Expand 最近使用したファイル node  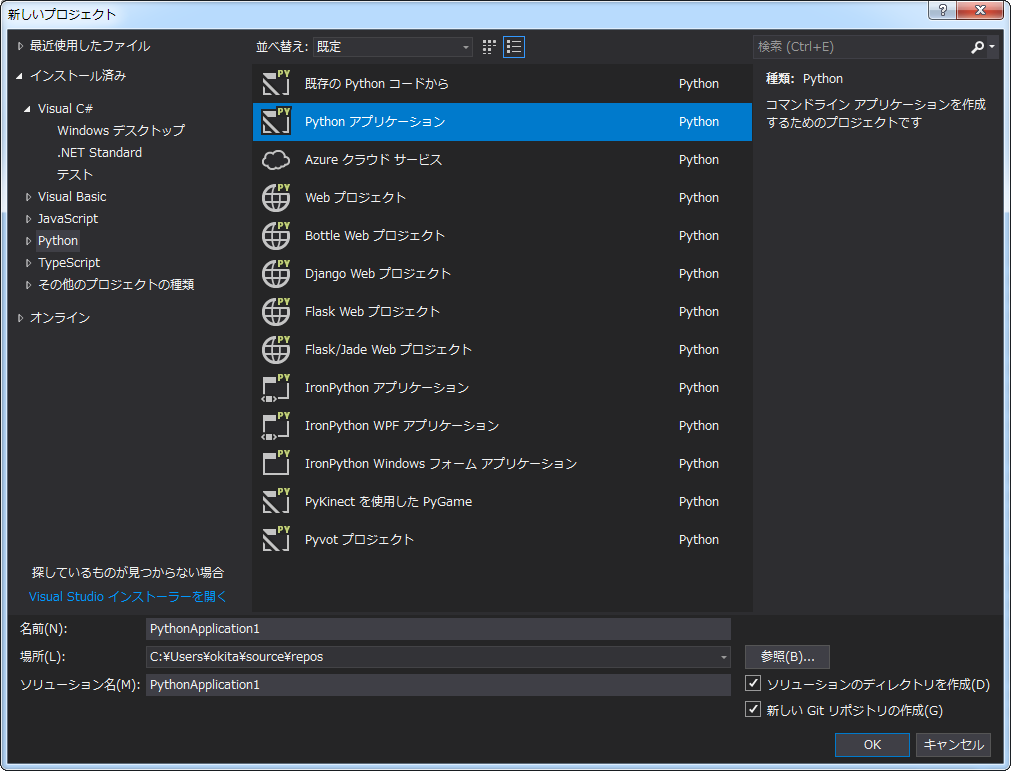[20, 46]
